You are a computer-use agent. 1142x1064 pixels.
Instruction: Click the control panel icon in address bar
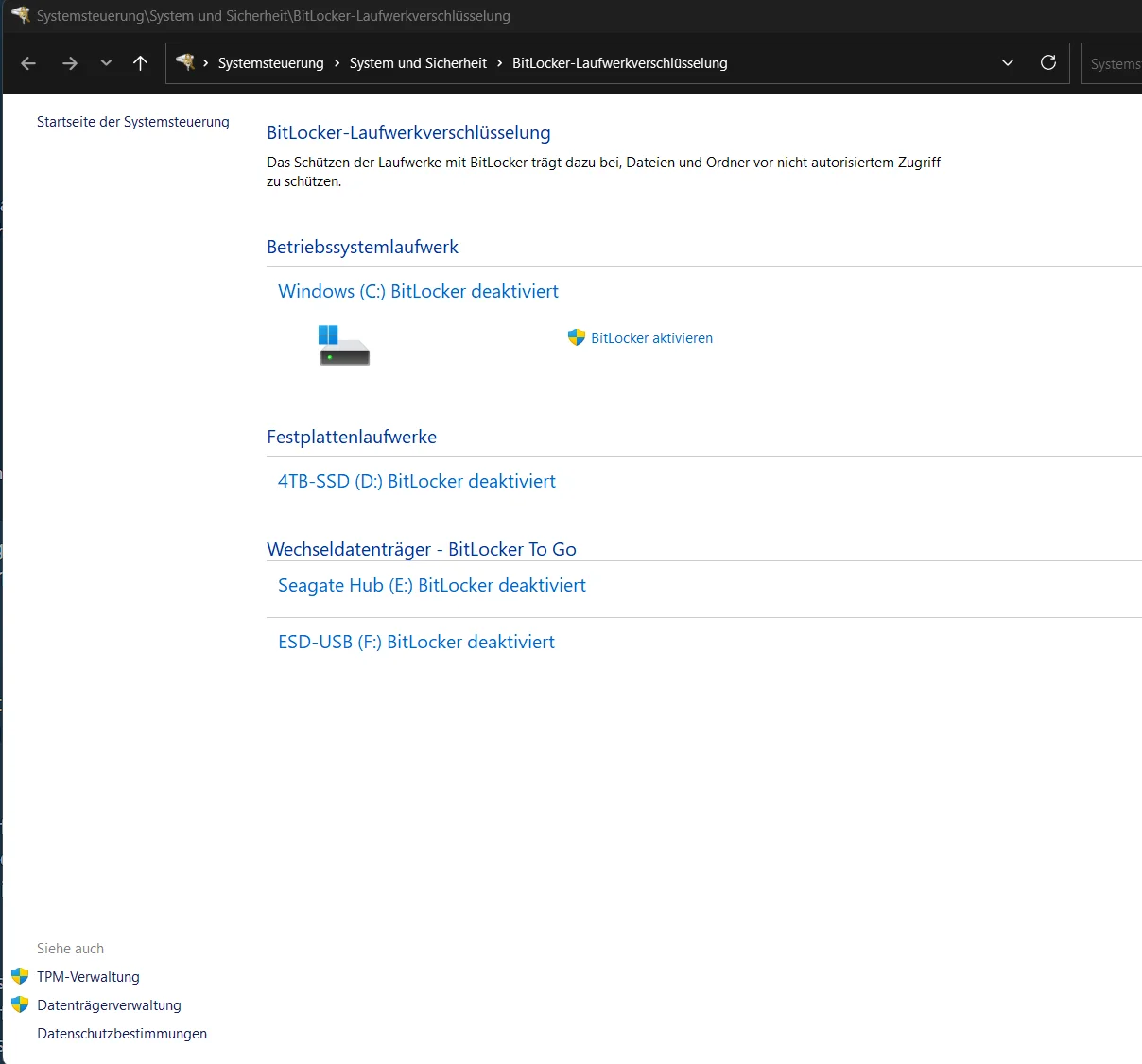point(185,62)
